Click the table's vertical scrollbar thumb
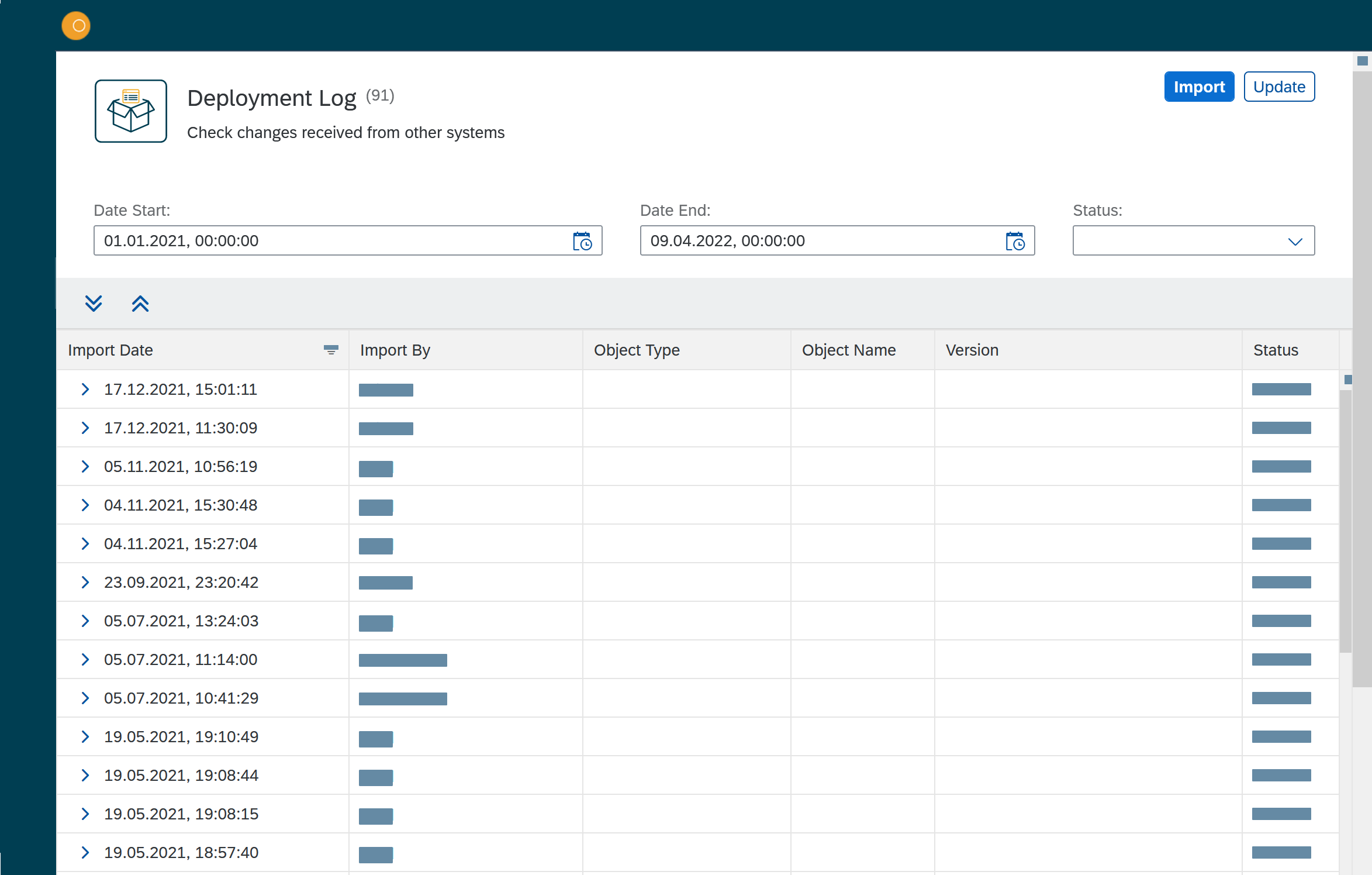This screenshot has width=1372, height=875. click(x=1346, y=521)
